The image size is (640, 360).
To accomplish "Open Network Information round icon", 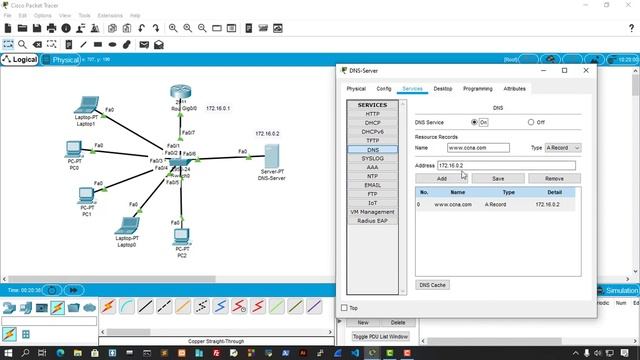I will [x=66, y=28].
